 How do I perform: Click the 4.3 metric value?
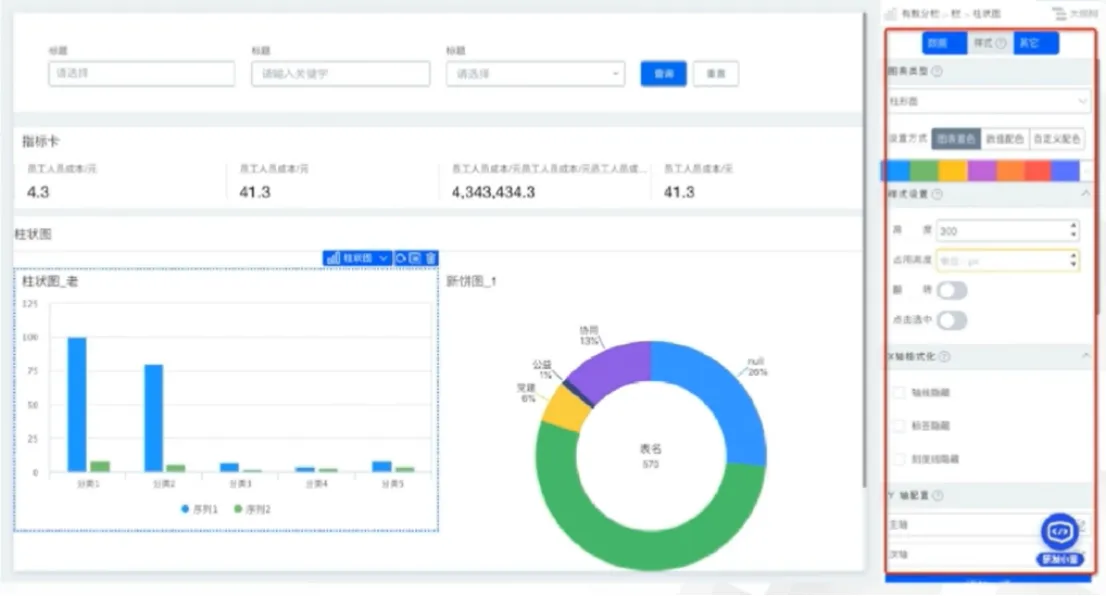38,192
